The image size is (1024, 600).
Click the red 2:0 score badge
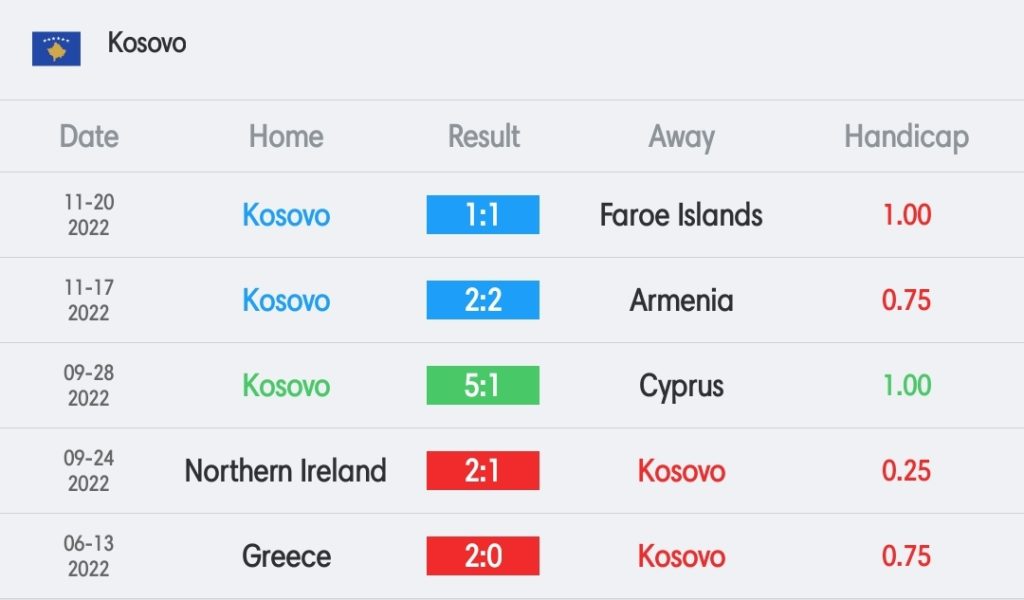point(483,556)
